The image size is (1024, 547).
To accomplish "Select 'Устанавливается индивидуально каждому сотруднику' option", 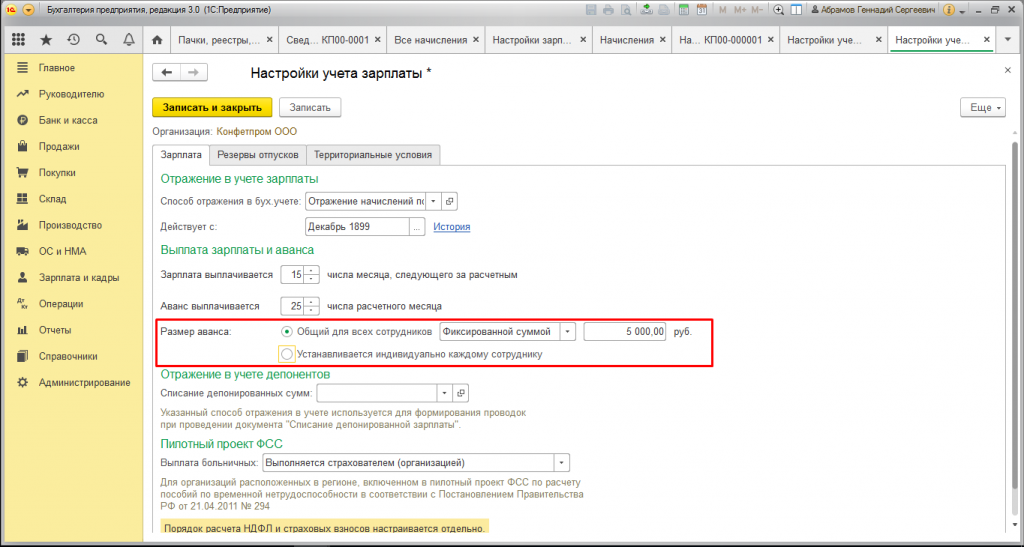I will click(287, 354).
